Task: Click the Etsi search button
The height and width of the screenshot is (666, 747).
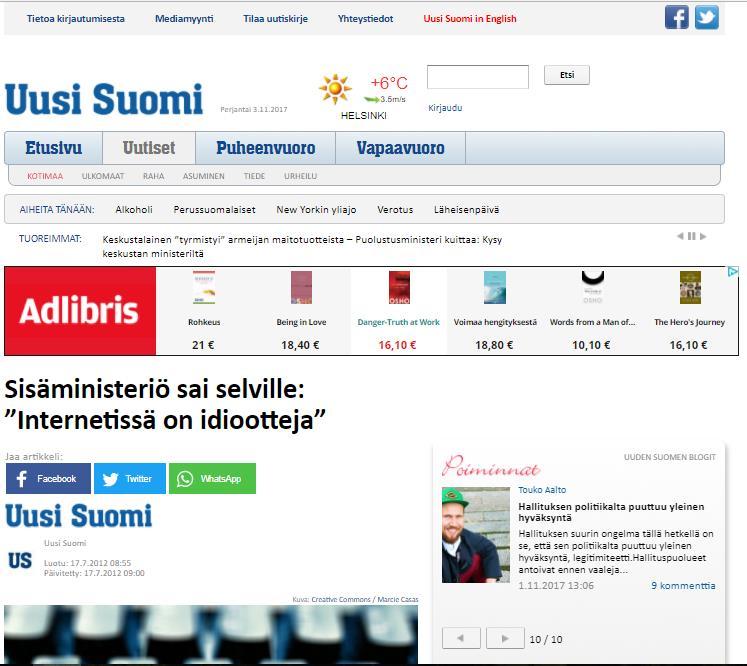Action: (567, 75)
